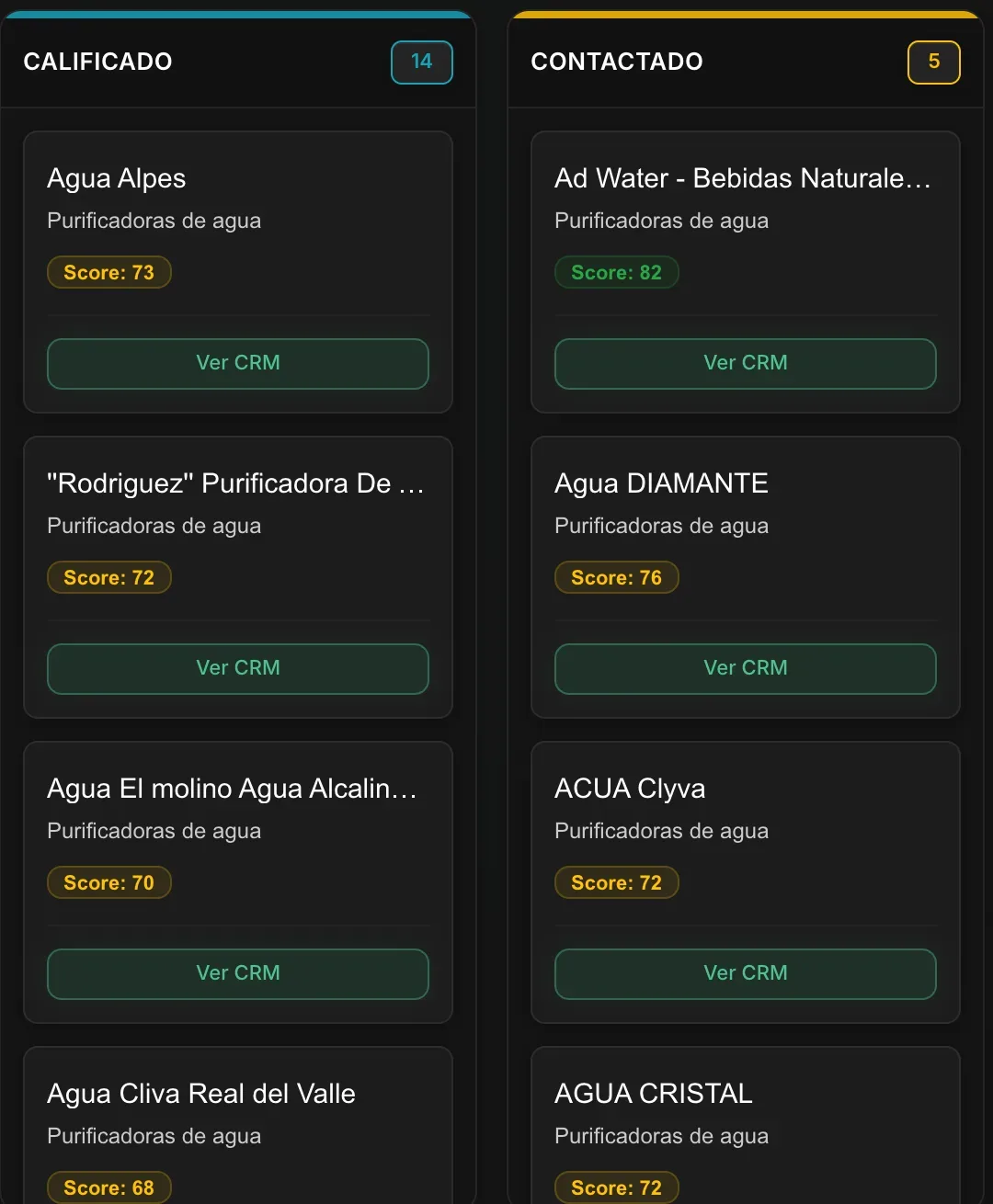Open Ver CRM for Agua Alpes
993x1204 pixels.
pyautogui.click(x=238, y=363)
